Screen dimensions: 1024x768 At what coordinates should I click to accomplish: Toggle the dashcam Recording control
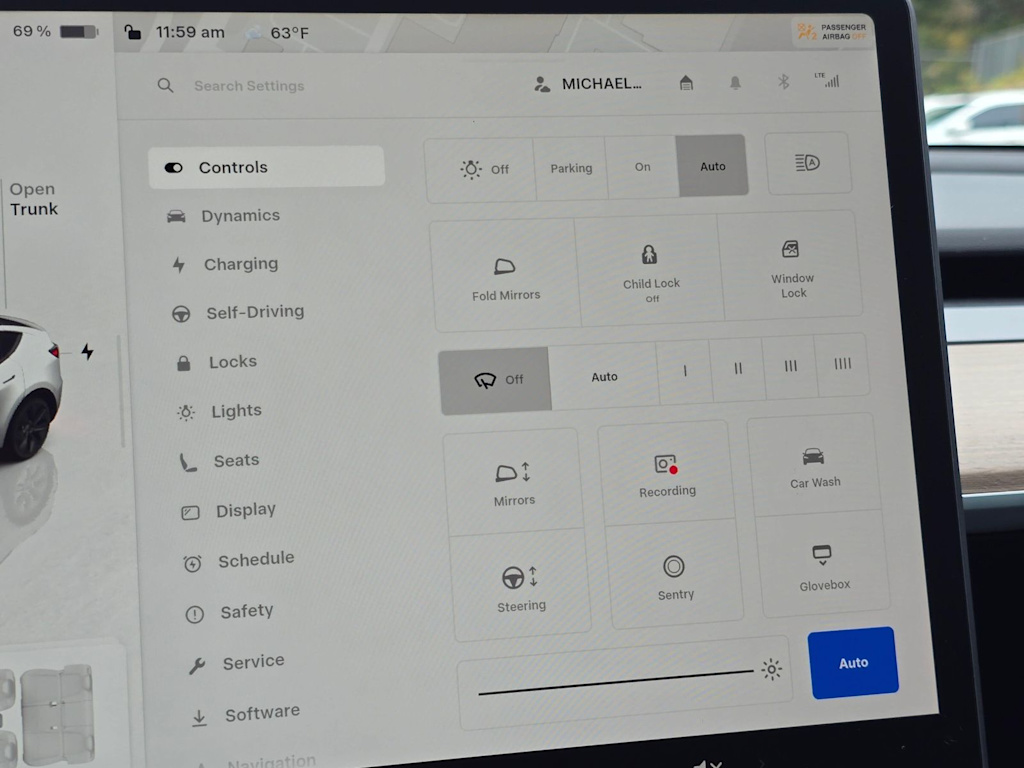point(666,475)
